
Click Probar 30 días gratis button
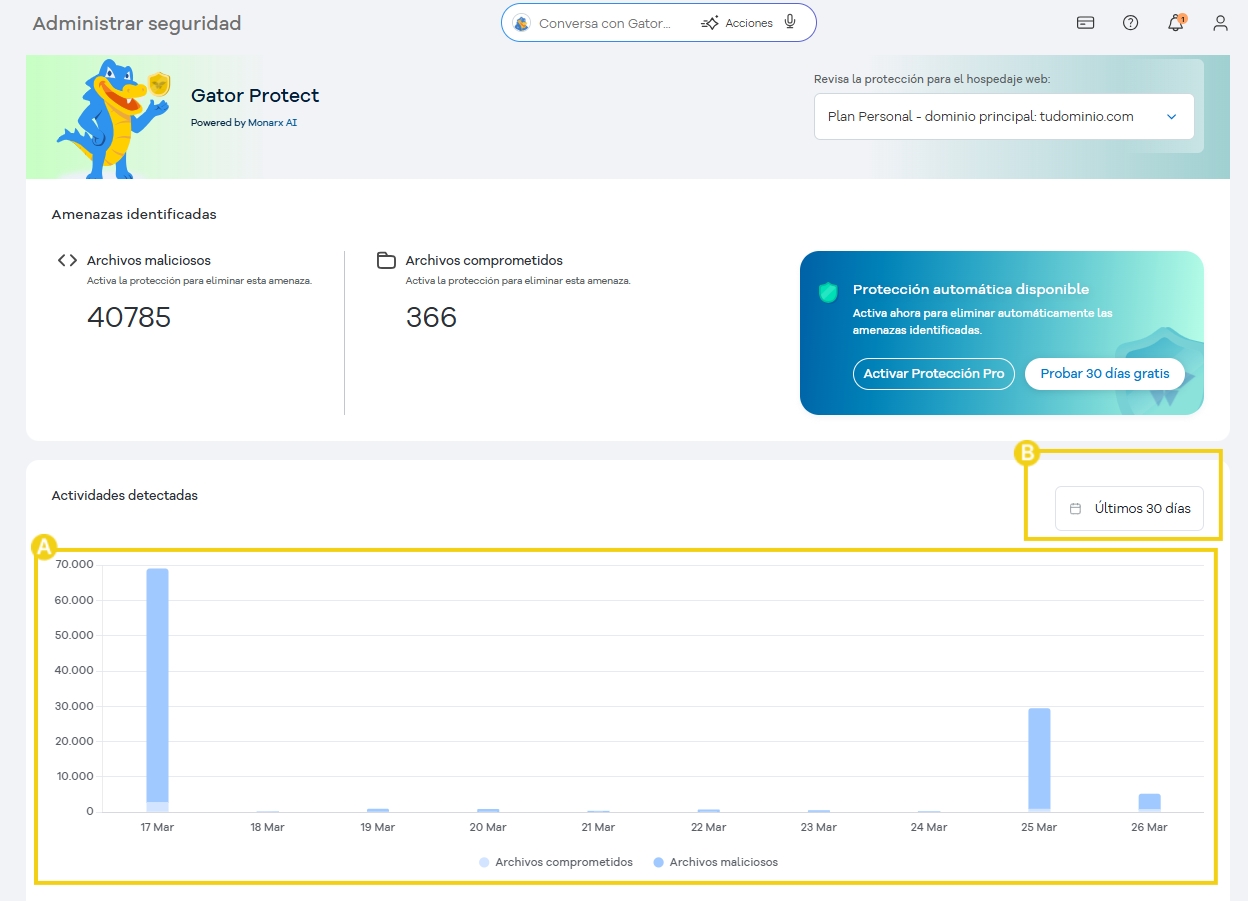point(1104,373)
